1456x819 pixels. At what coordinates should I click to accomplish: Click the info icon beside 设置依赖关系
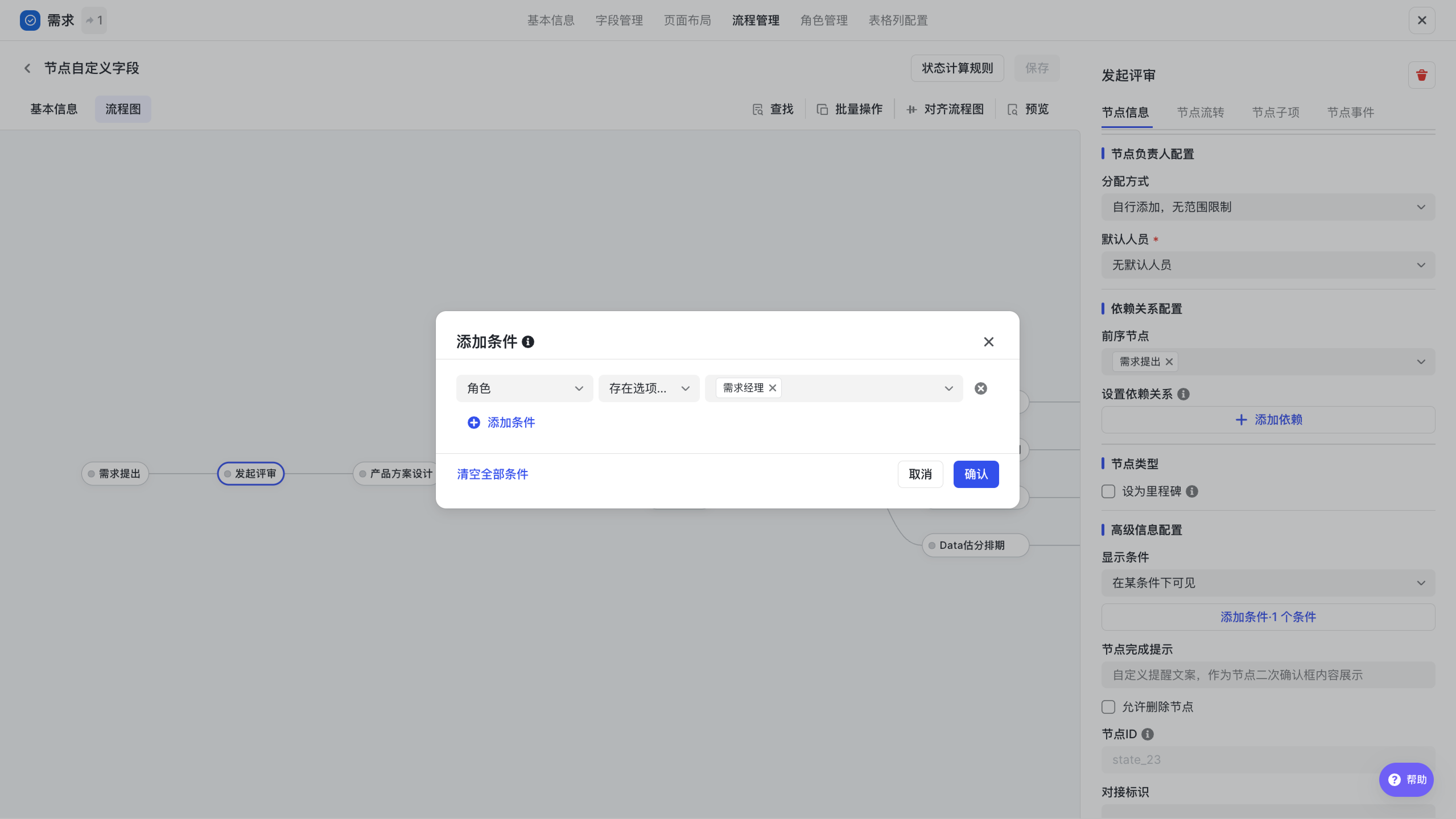point(1183,394)
